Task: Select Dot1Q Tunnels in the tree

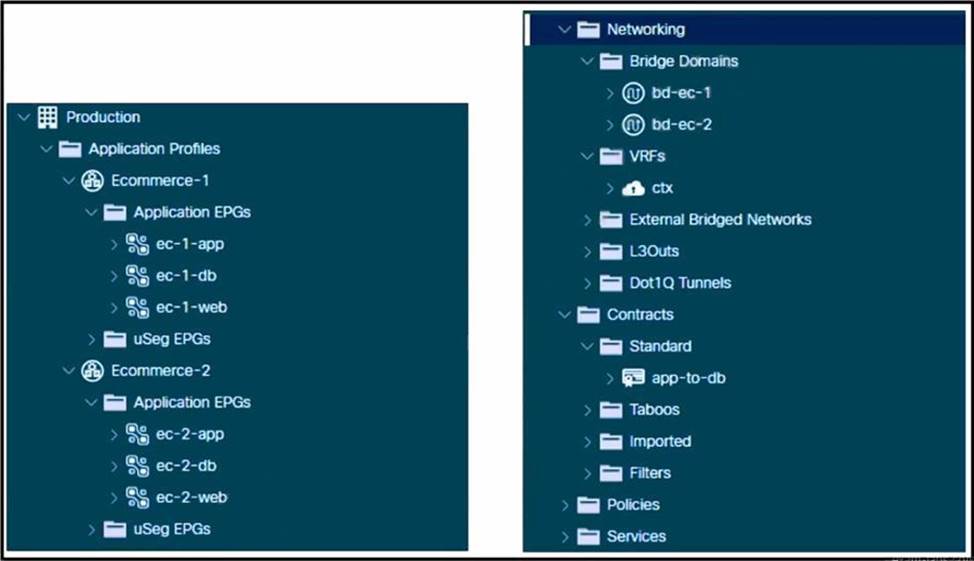Action: click(x=680, y=283)
